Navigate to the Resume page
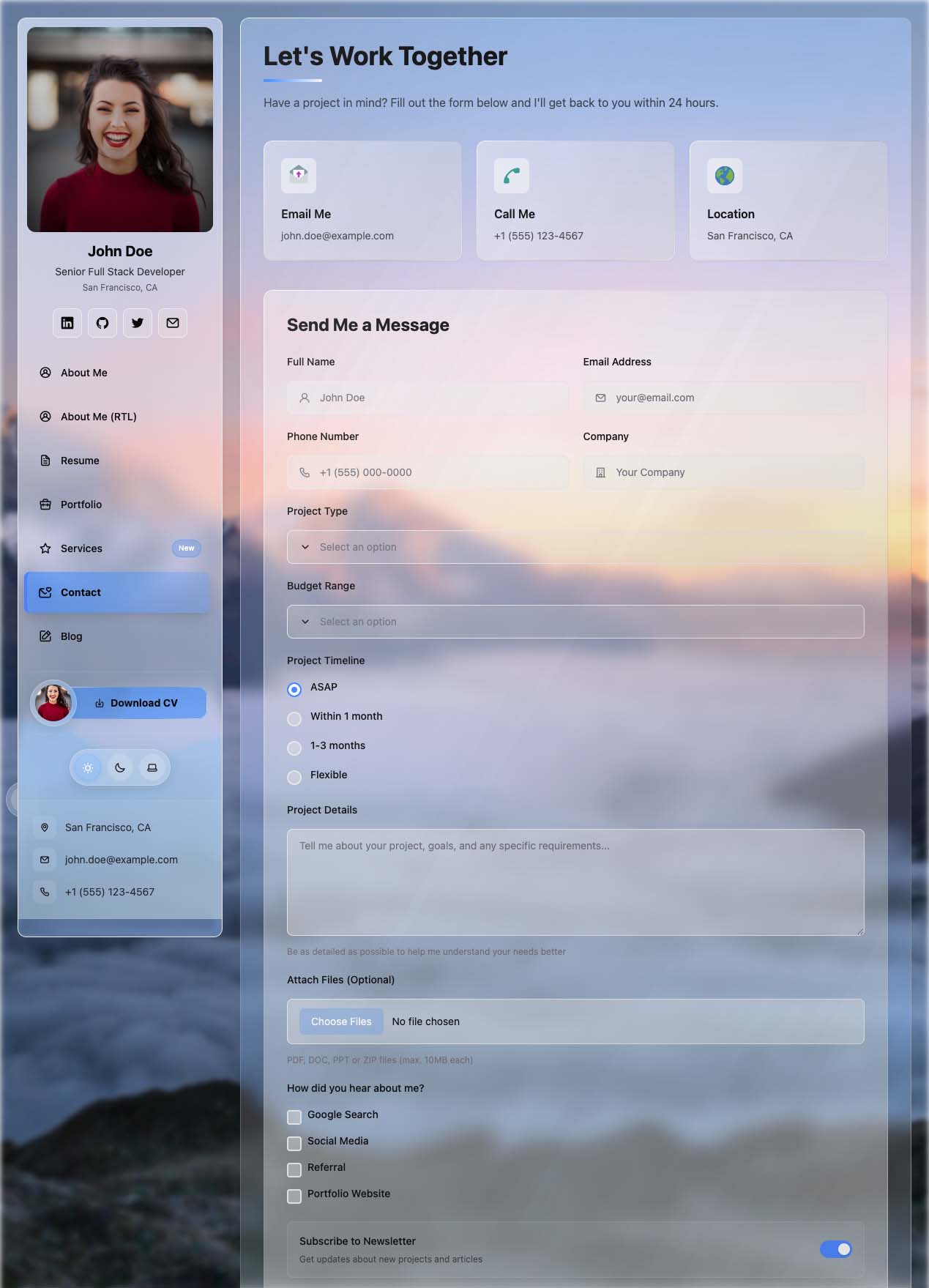The height and width of the screenshot is (1288, 929). click(x=80, y=461)
